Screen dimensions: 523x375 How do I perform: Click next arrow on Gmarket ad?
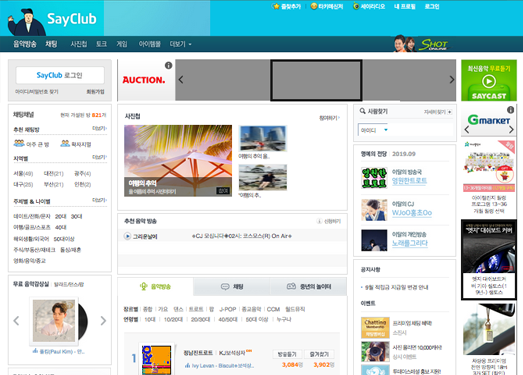tap(511, 129)
